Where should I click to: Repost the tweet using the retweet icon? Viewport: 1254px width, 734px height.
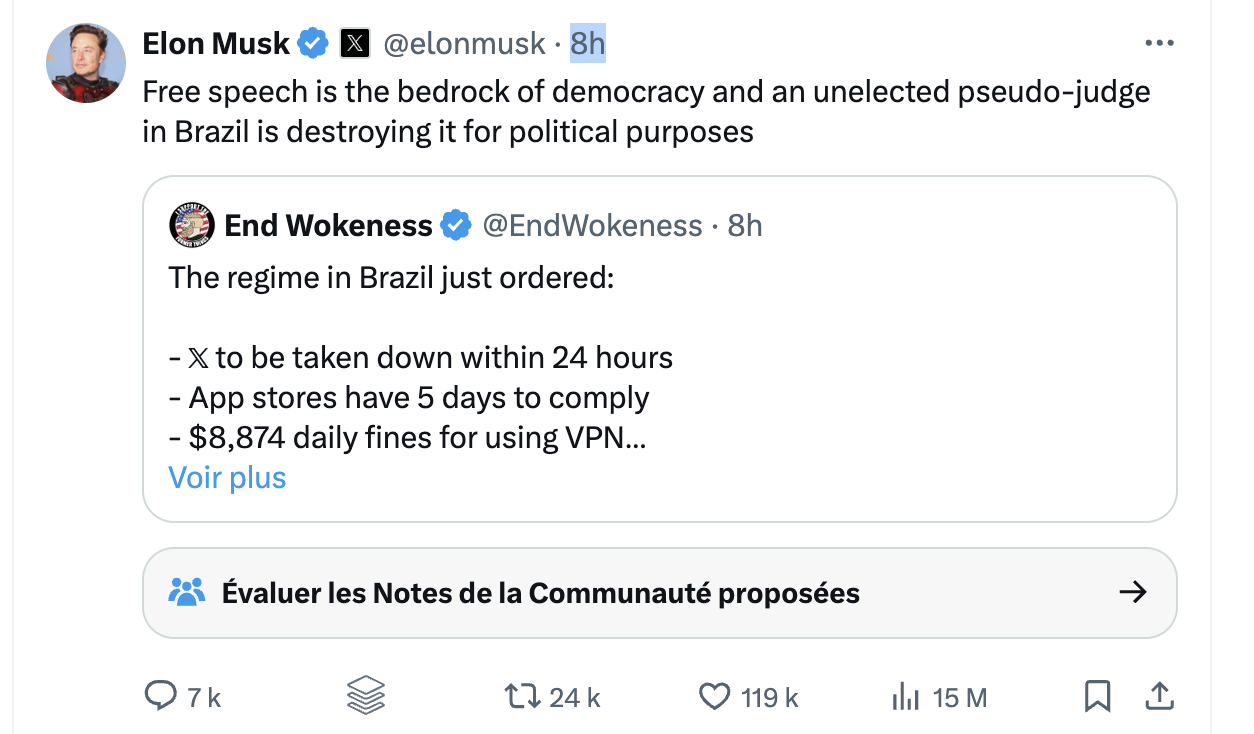pos(521,696)
